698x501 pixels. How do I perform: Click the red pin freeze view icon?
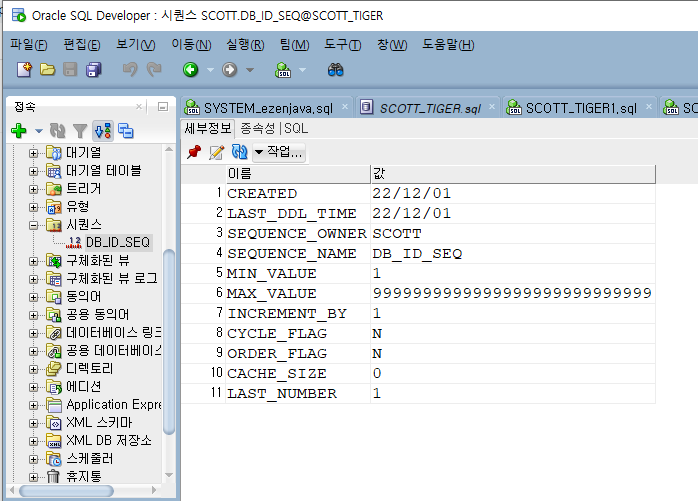pyautogui.click(x=194, y=152)
